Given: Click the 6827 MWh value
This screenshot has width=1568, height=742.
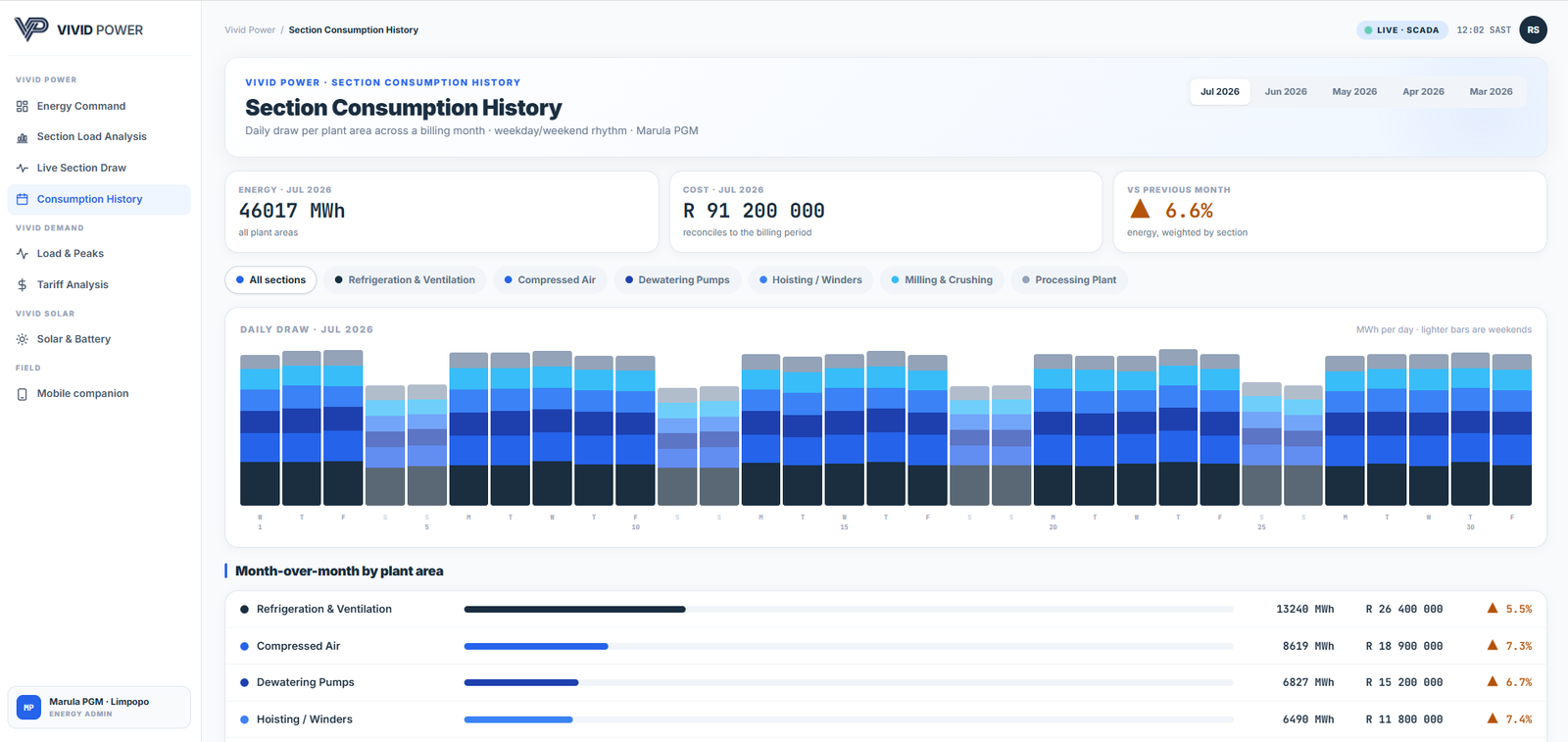Looking at the screenshot, I should pyautogui.click(x=1308, y=682).
